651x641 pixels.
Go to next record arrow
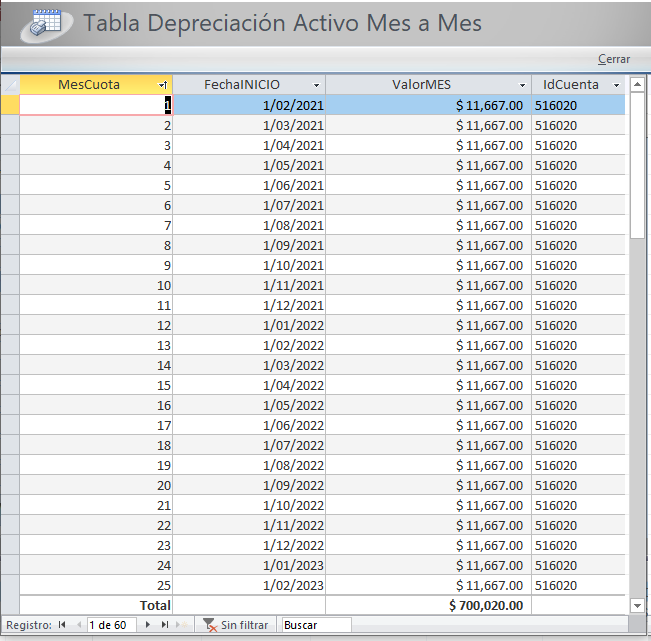(x=149, y=625)
